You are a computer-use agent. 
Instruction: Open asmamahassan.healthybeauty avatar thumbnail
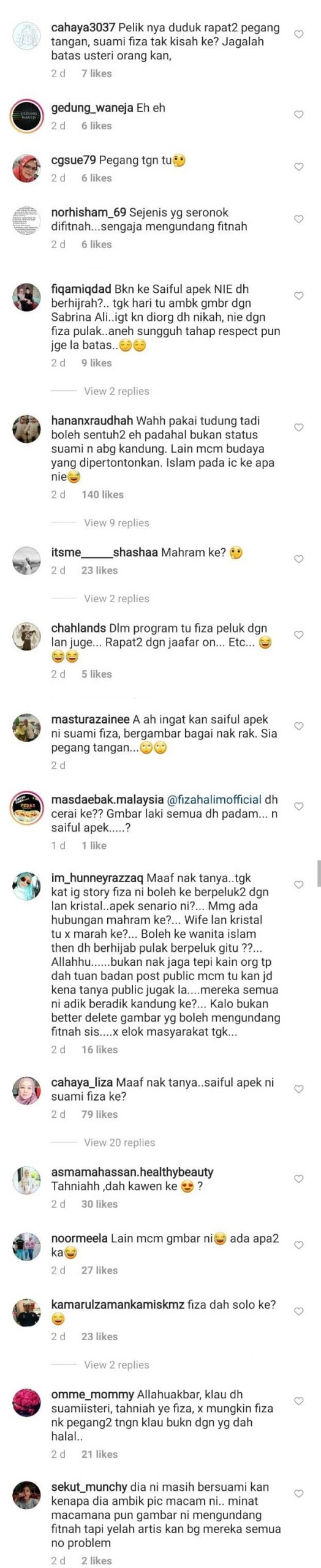27,1181
